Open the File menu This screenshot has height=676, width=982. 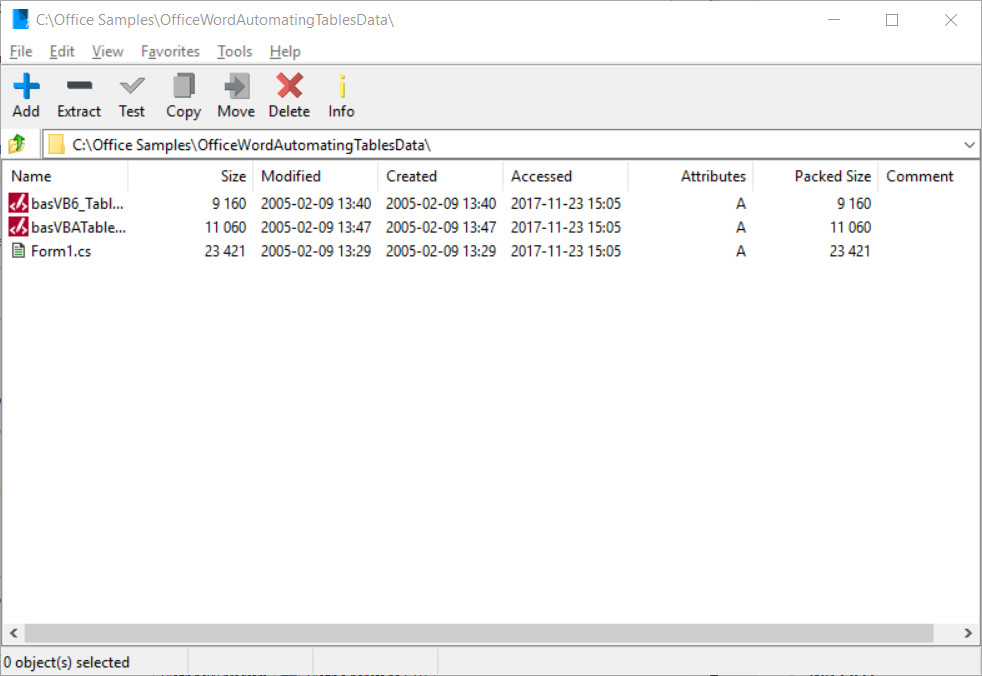(21, 51)
